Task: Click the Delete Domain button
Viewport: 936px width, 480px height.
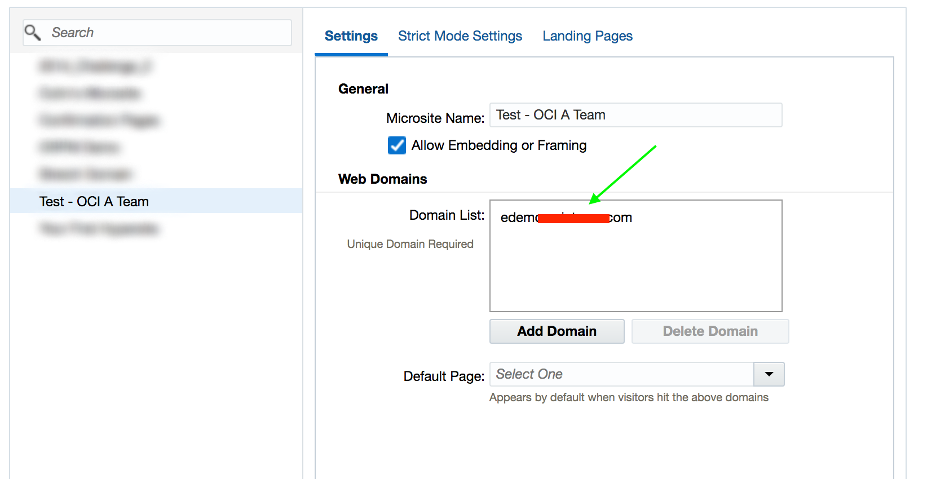Action: coord(710,331)
